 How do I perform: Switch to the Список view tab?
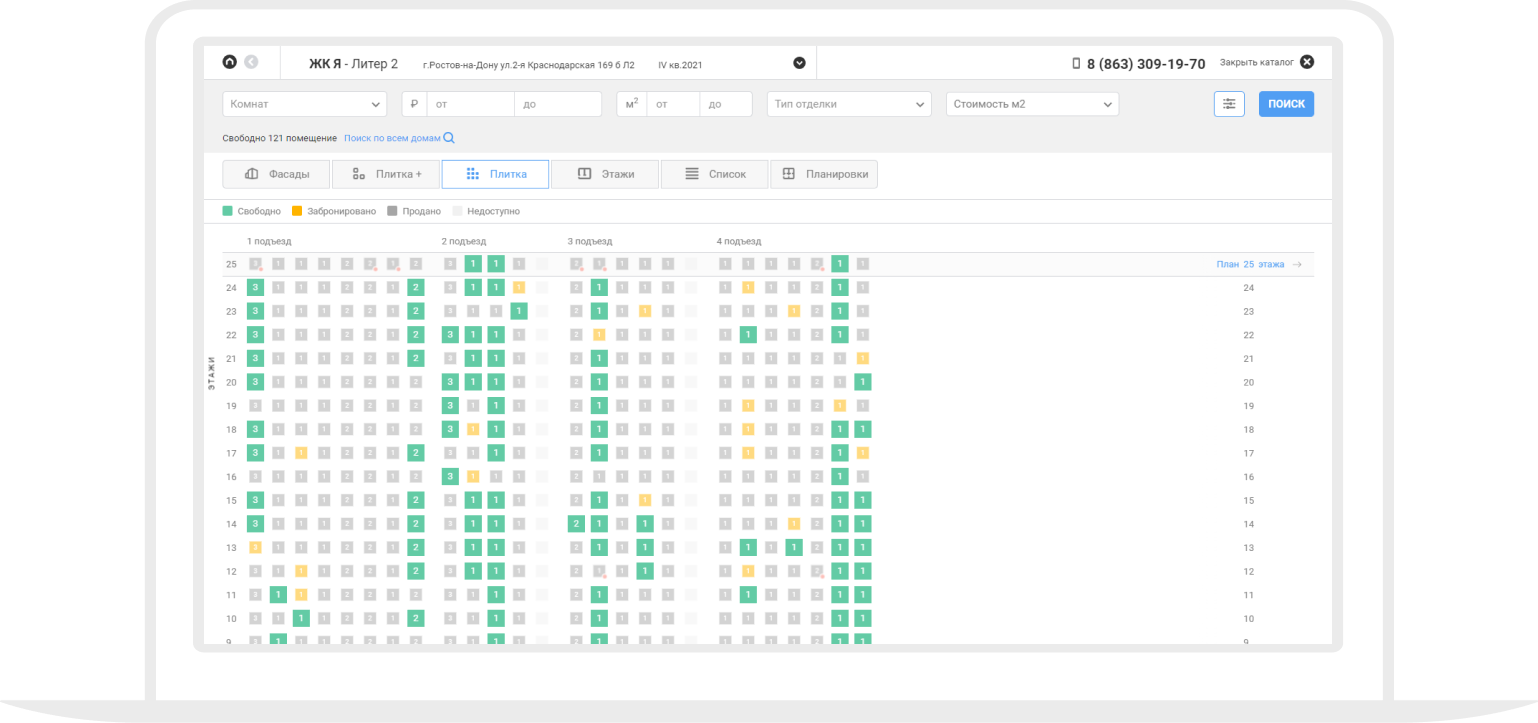pos(714,174)
